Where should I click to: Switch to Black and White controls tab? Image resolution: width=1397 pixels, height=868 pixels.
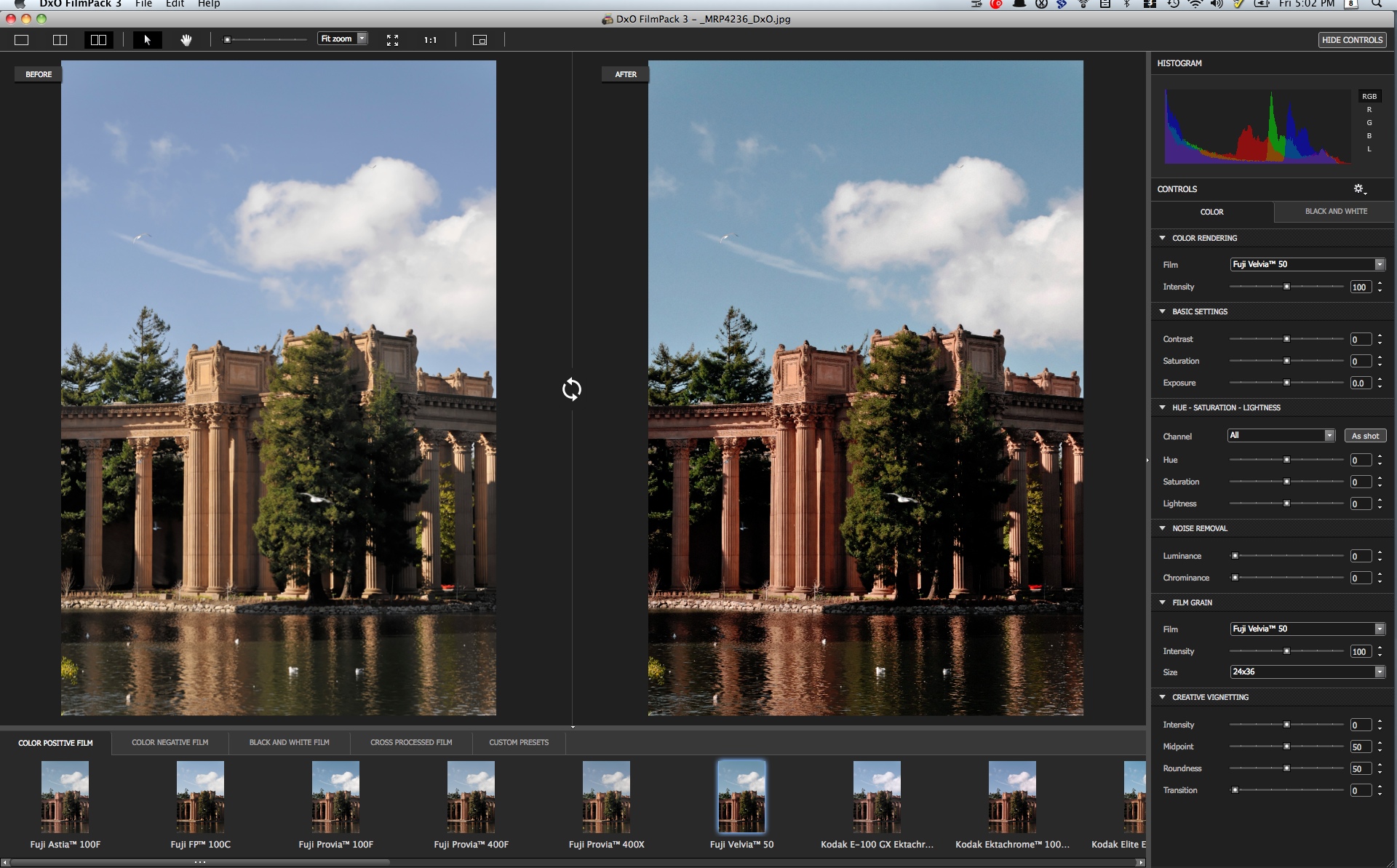click(x=1335, y=212)
